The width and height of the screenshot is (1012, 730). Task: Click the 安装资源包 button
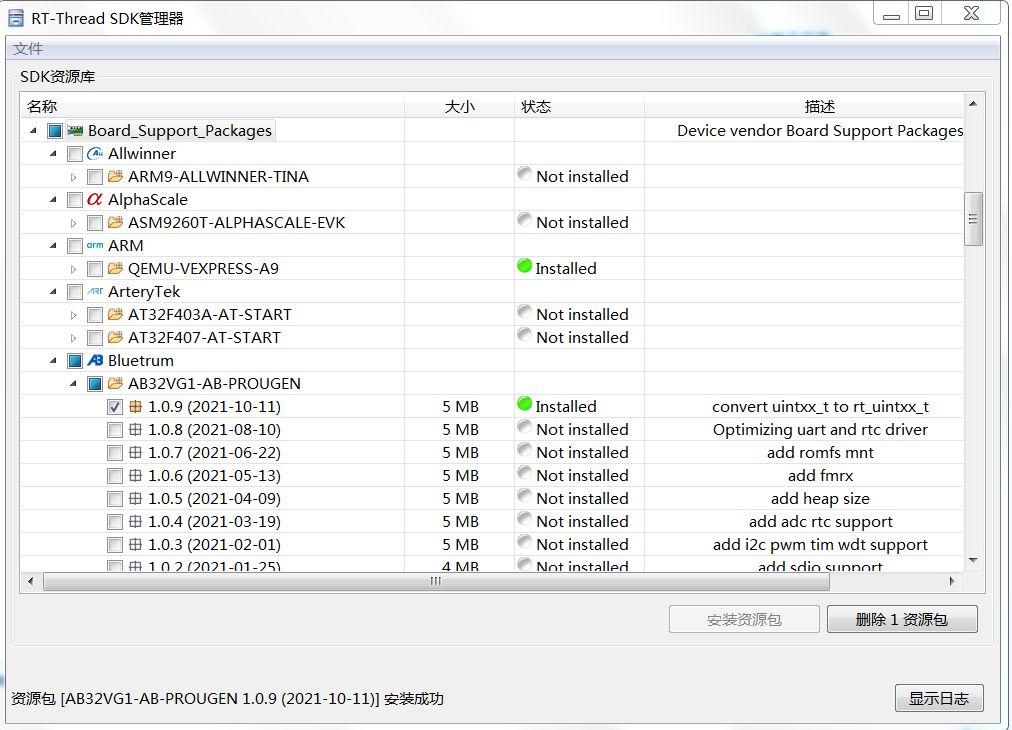(x=744, y=619)
